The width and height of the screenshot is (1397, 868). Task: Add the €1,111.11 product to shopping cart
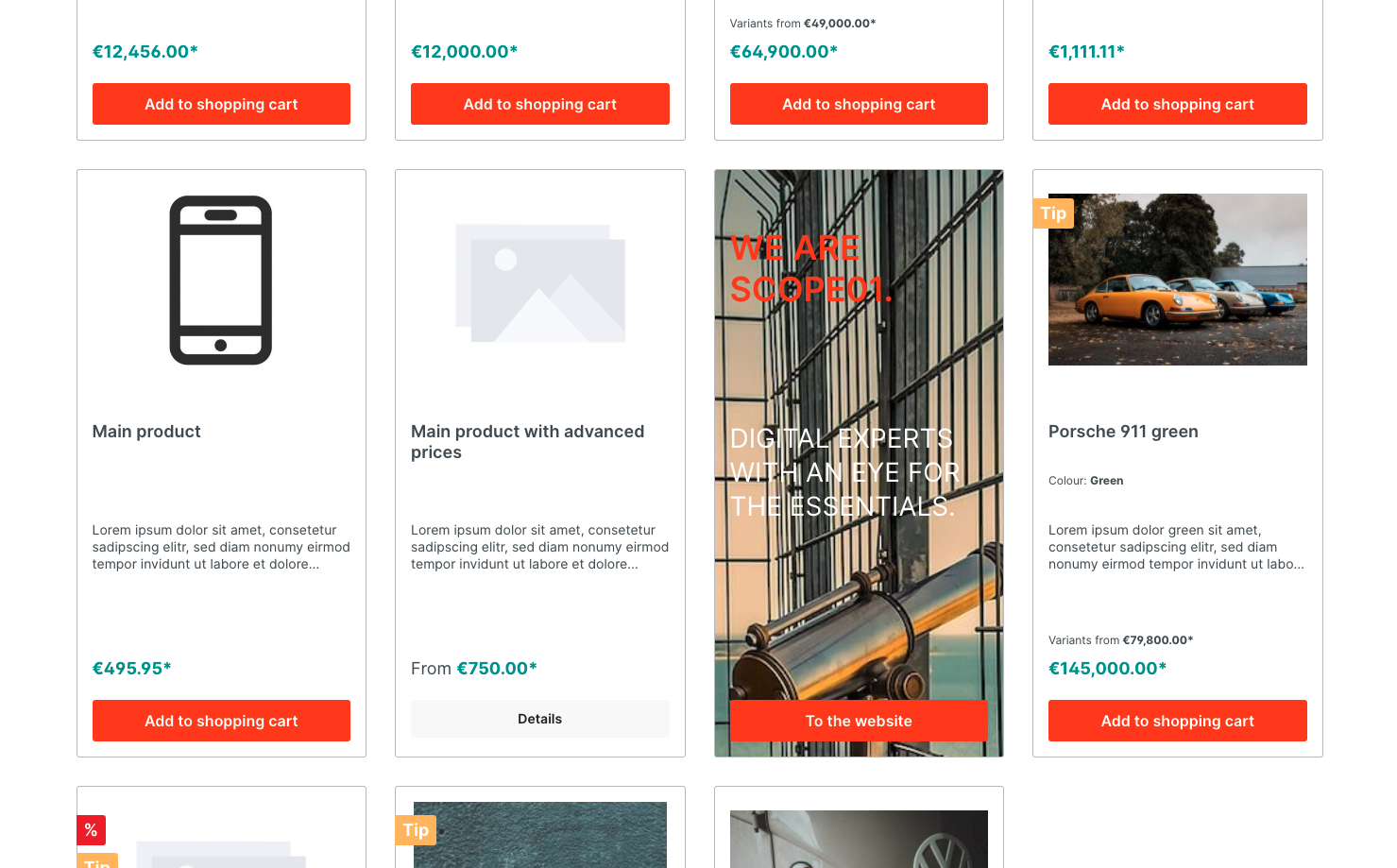coord(1178,104)
